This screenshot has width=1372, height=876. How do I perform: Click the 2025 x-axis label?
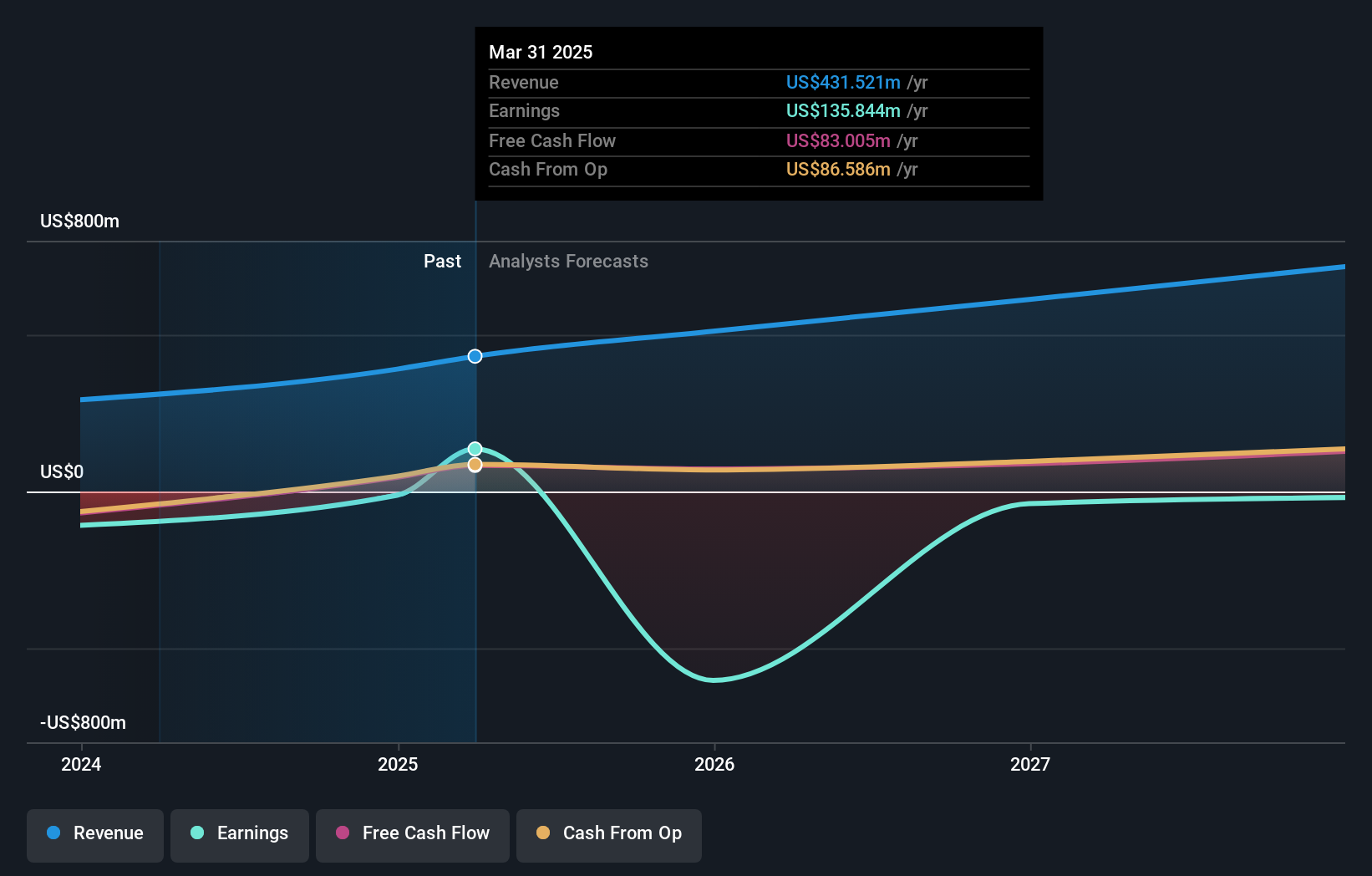pos(398,764)
